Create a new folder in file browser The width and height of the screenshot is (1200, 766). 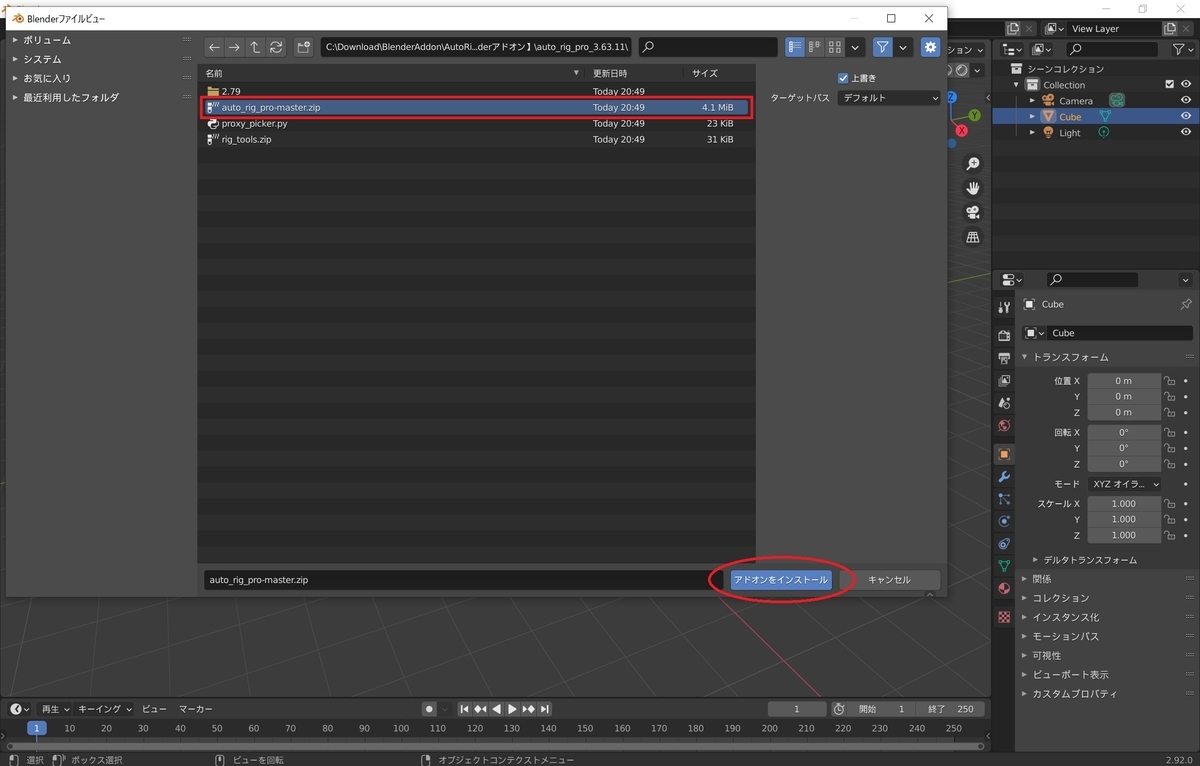coord(304,47)
